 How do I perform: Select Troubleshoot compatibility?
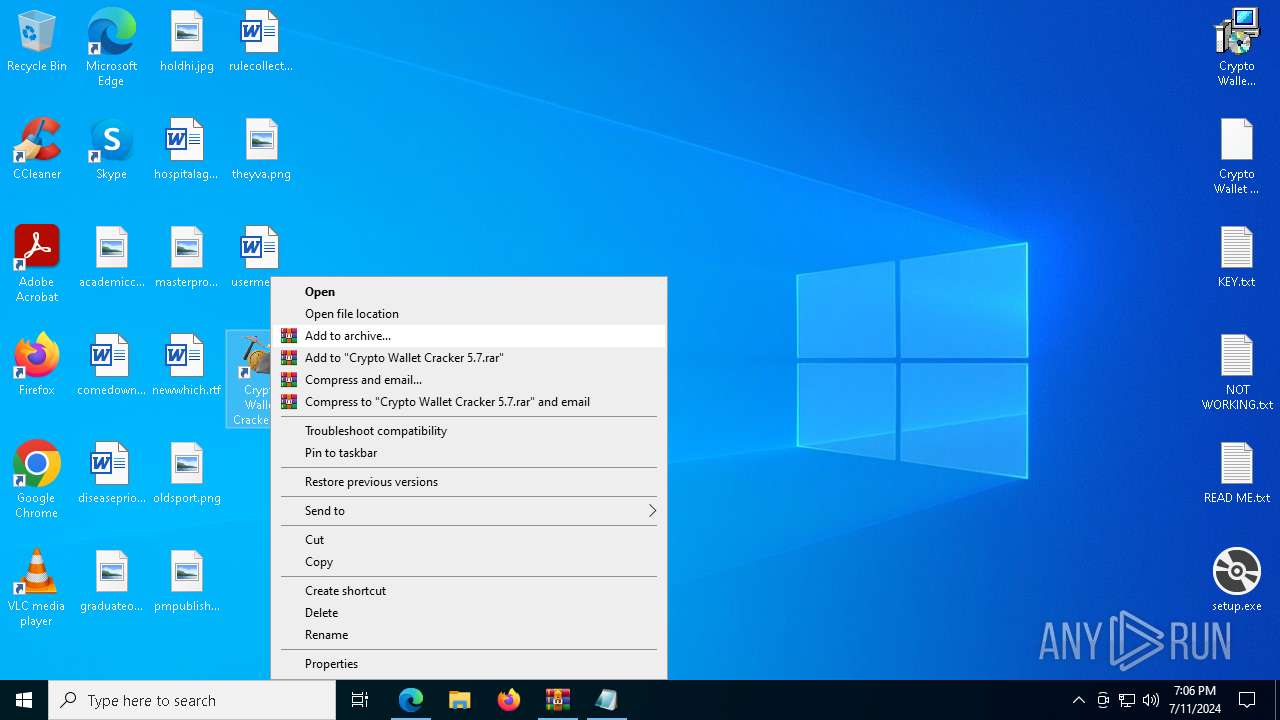pyautogui.click(x=468, y=431)
